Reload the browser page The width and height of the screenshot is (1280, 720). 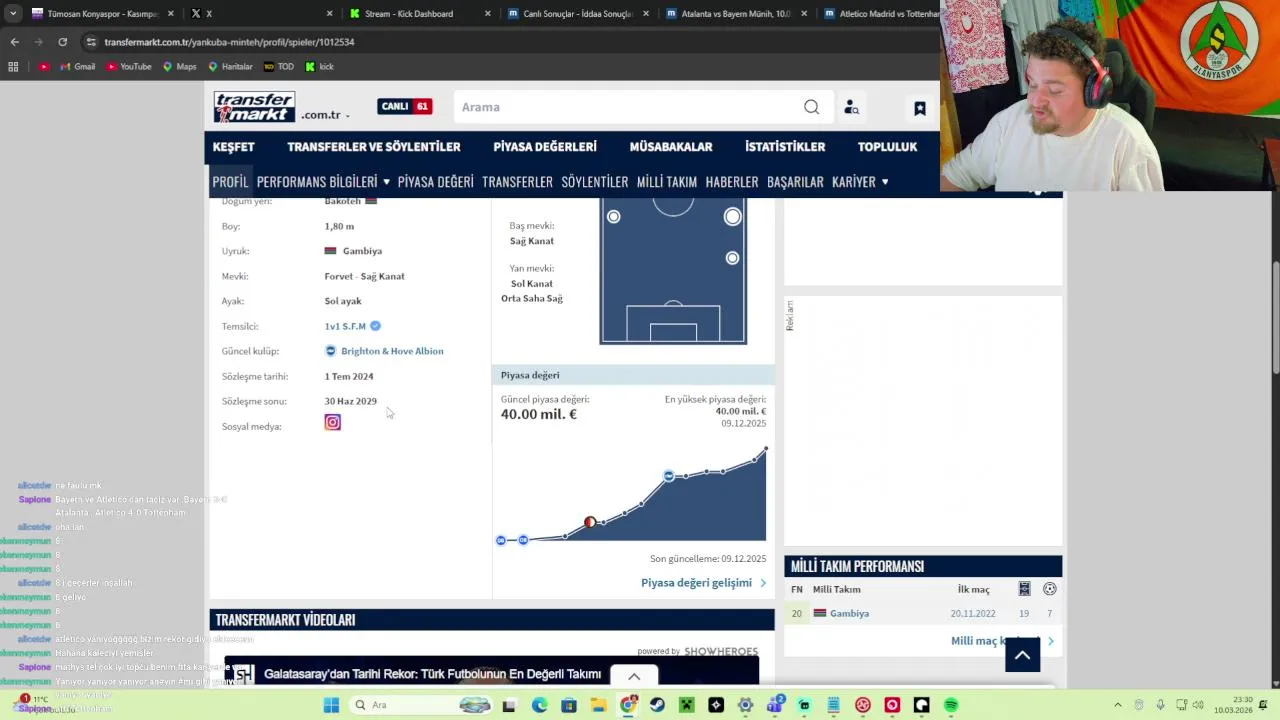62,42
